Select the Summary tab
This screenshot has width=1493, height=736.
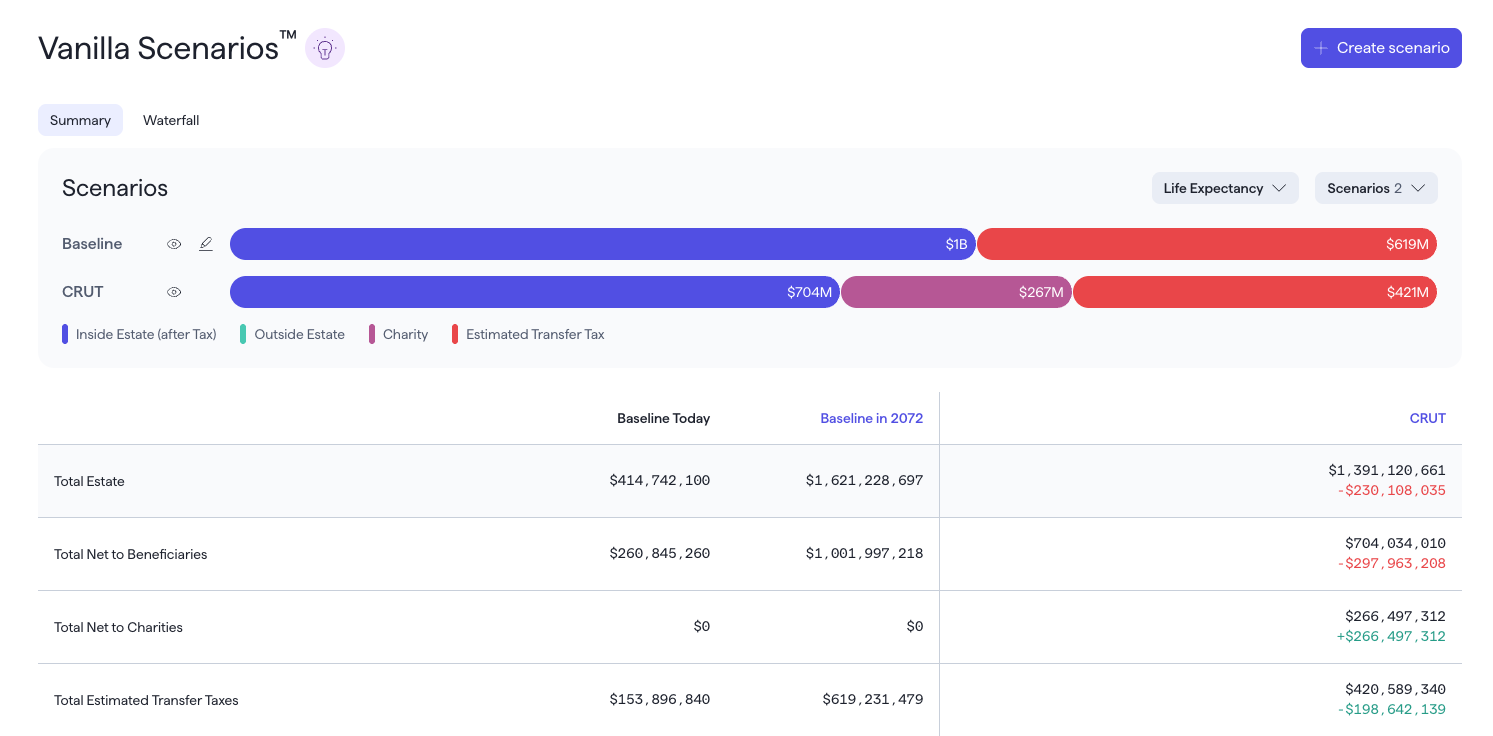point(80,120)
